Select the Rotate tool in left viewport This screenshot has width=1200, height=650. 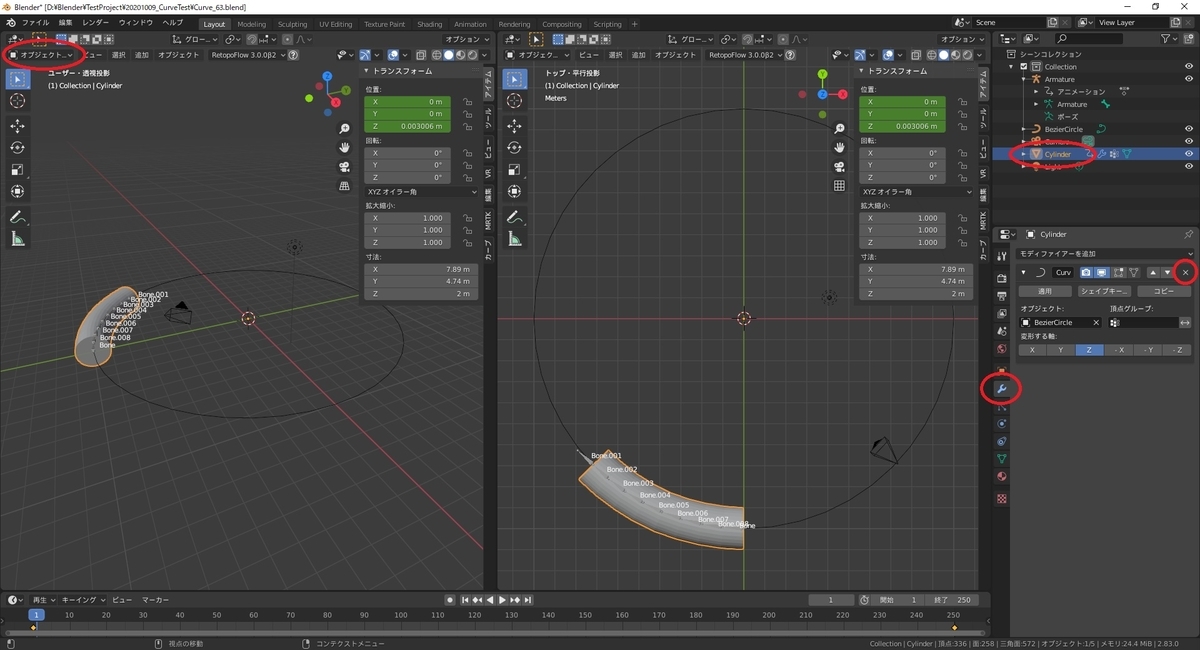pos(18,147)
